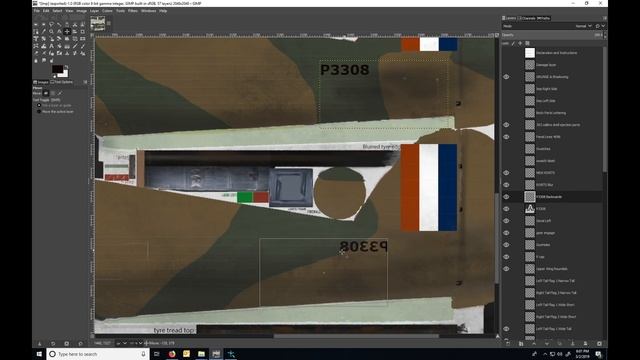The image size is (640, 360).
Task: Open the Tool Options tab menu
Action: pyautogui.click(x=85, y=82)
